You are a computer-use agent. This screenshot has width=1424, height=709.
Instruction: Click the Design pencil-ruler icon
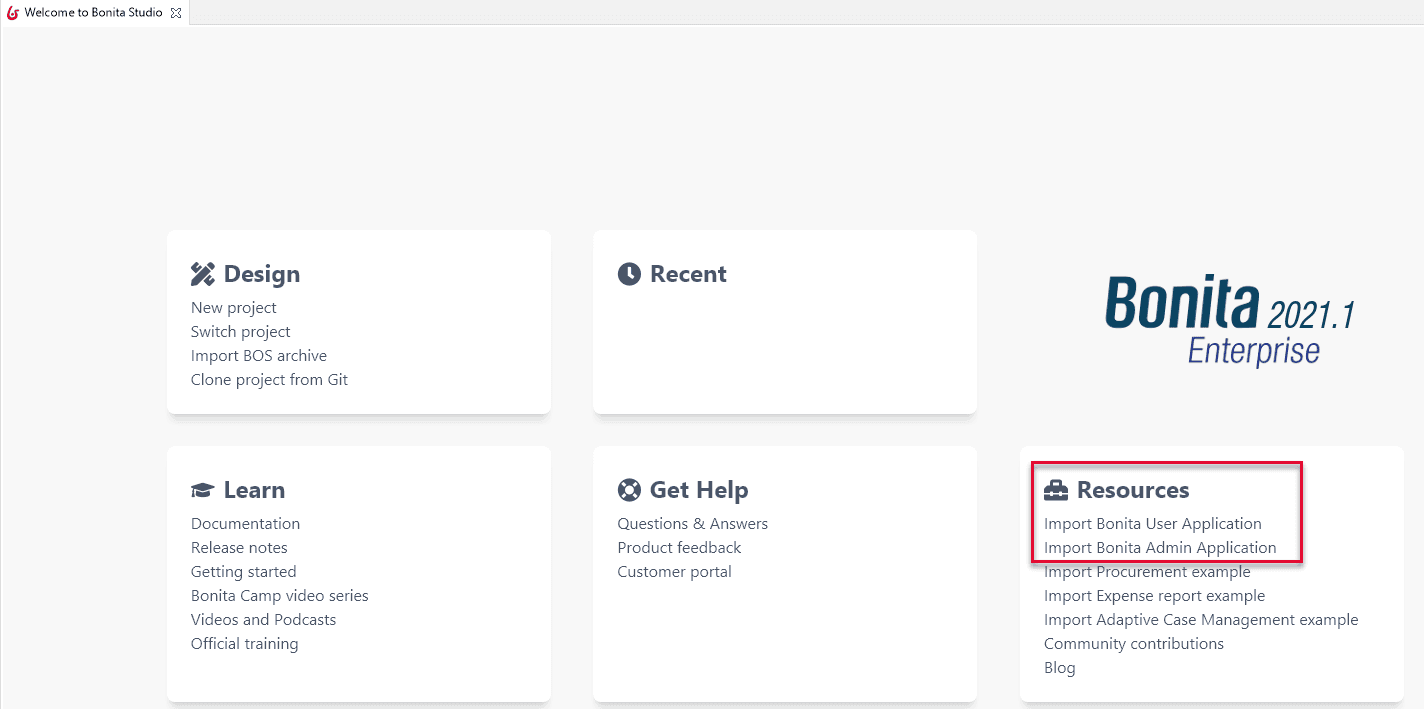click(203, 274)
